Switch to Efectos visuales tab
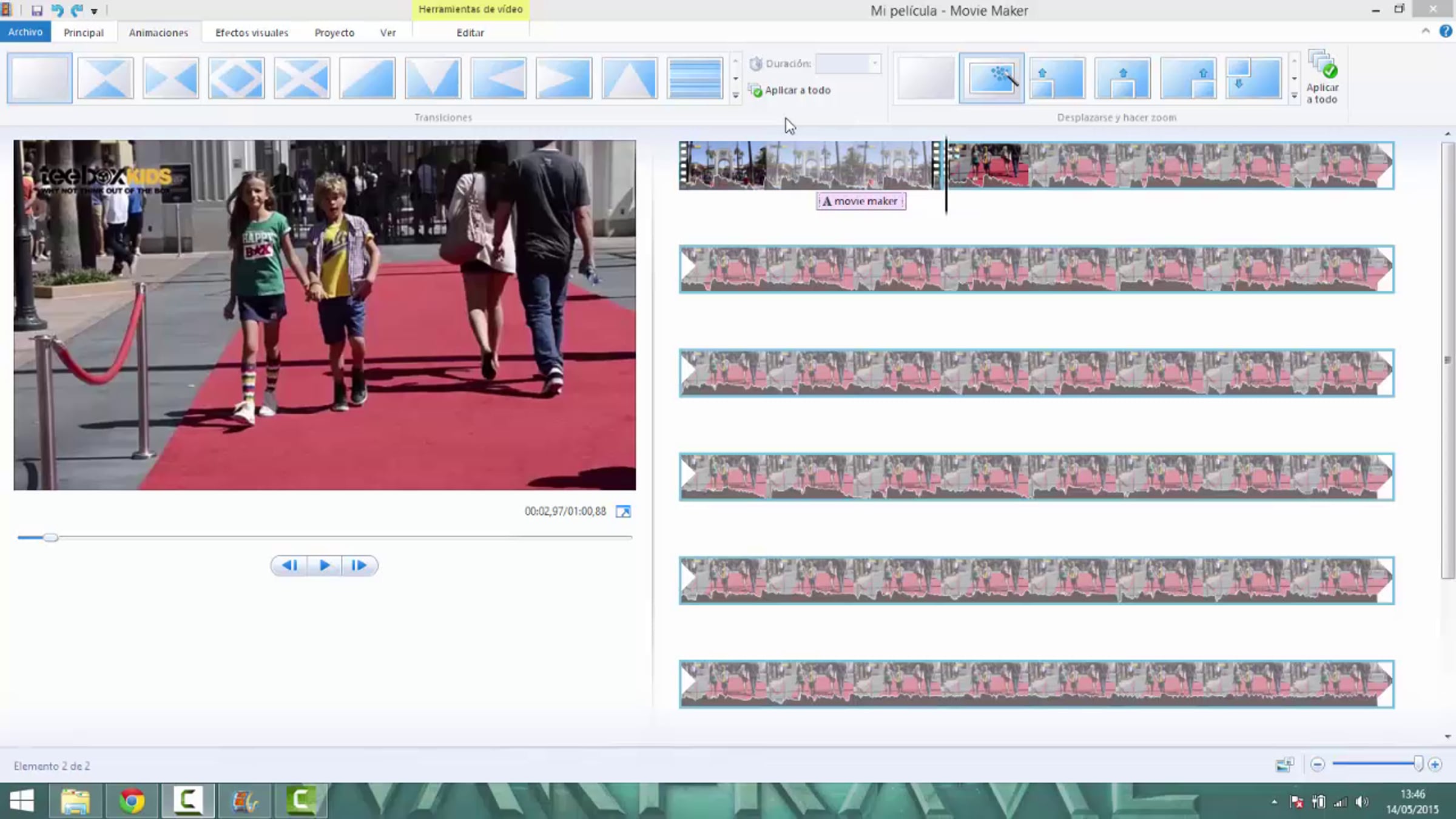Screen dimensions: 1456x819 [252, 33]
